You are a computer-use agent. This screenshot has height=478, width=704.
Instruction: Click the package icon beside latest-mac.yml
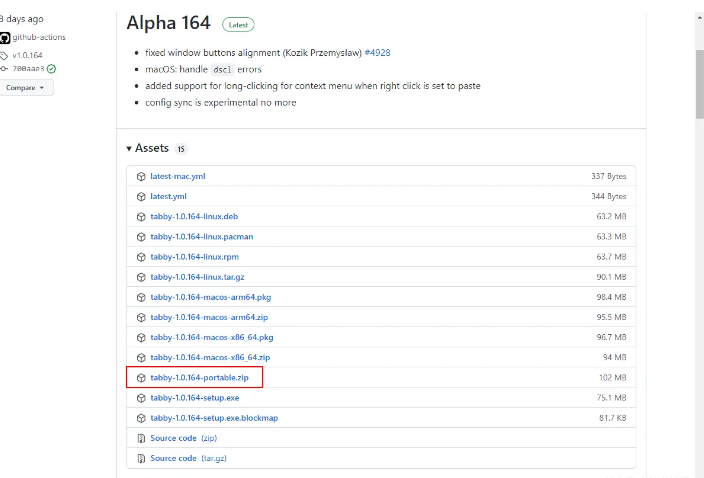point(141,176)
